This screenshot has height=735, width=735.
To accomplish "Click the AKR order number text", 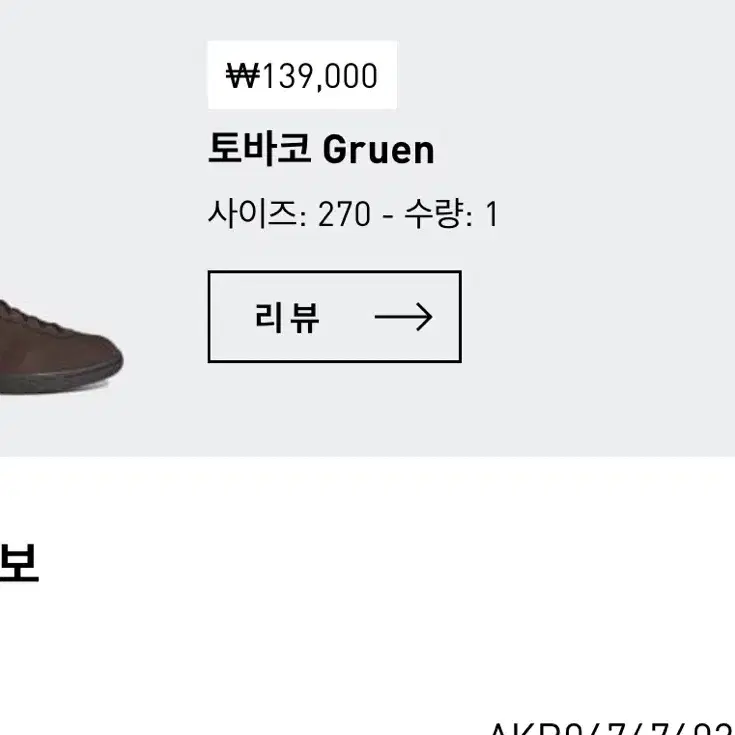I will 612,730.
